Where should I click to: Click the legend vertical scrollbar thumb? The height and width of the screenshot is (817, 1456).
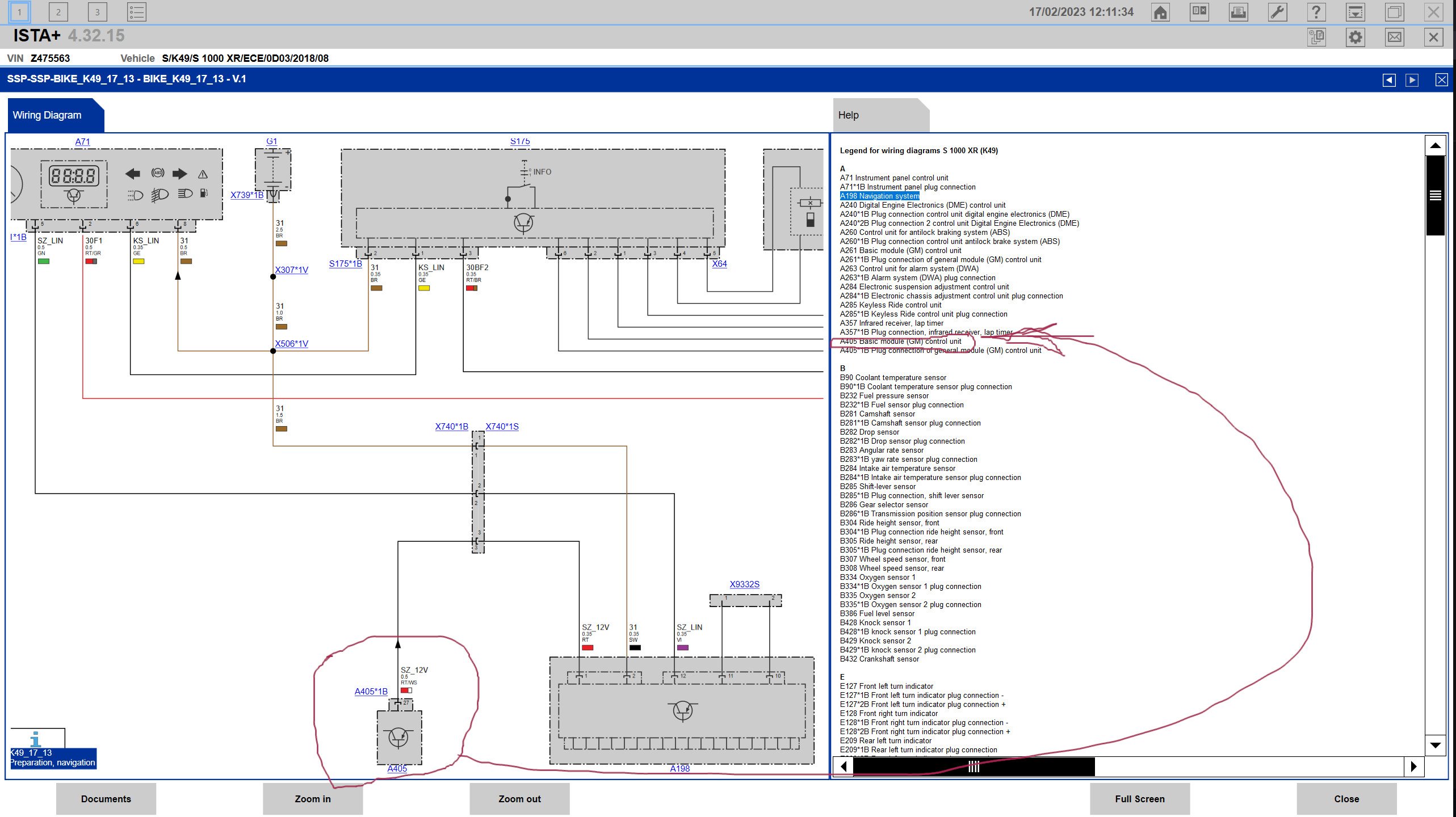click(x=1435, y=196)
